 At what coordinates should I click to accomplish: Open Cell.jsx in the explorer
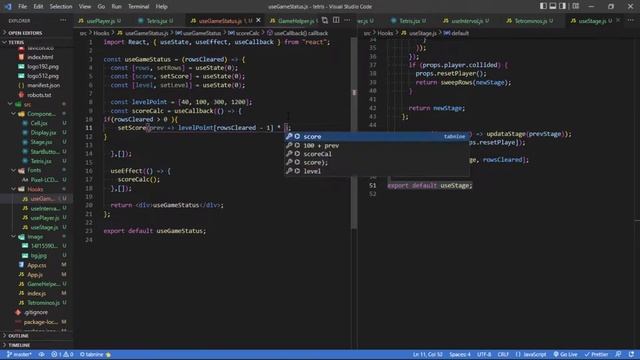39,123
